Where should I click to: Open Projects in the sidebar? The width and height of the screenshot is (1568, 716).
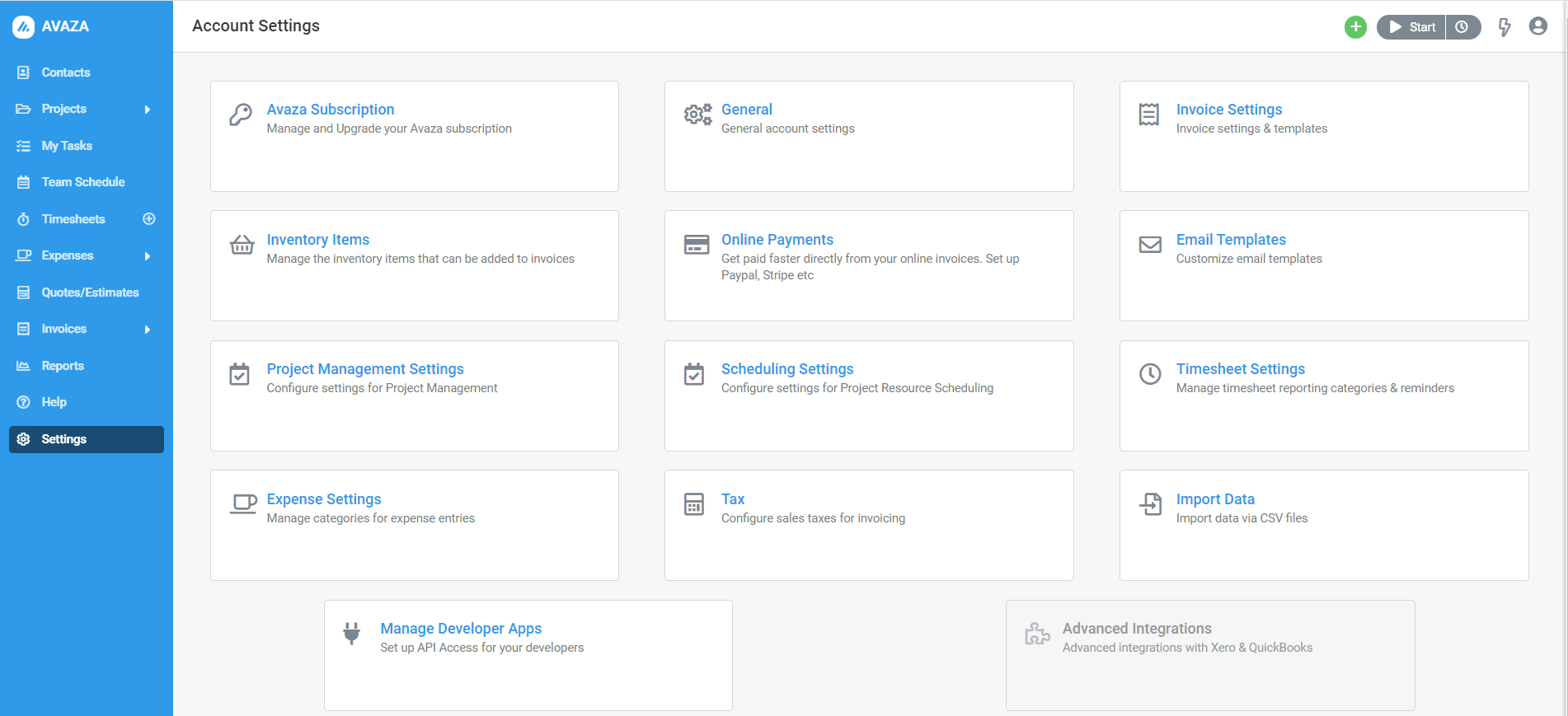click(x=64, y=109)
